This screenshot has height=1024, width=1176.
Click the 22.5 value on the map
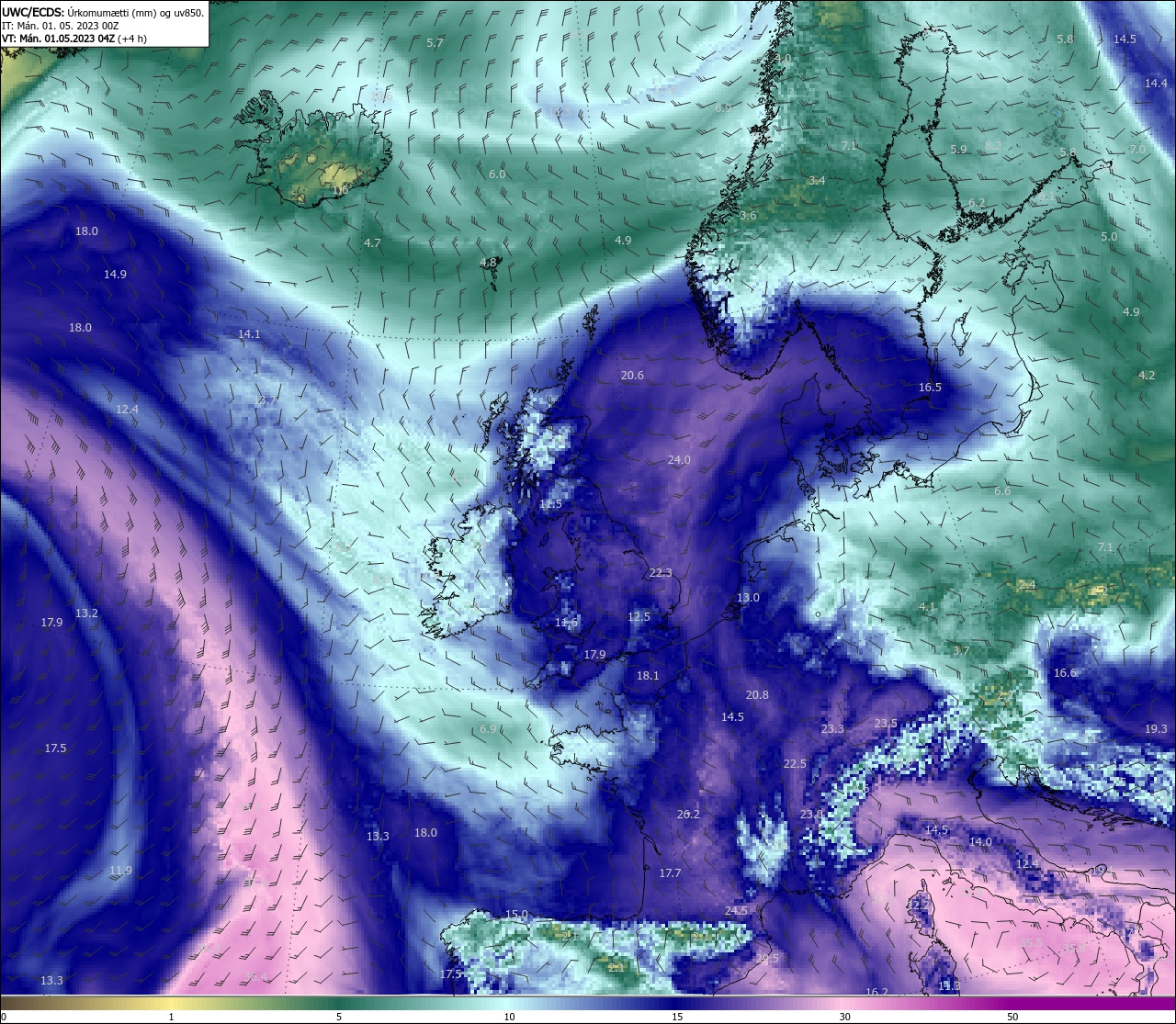[x=795, y=764]
